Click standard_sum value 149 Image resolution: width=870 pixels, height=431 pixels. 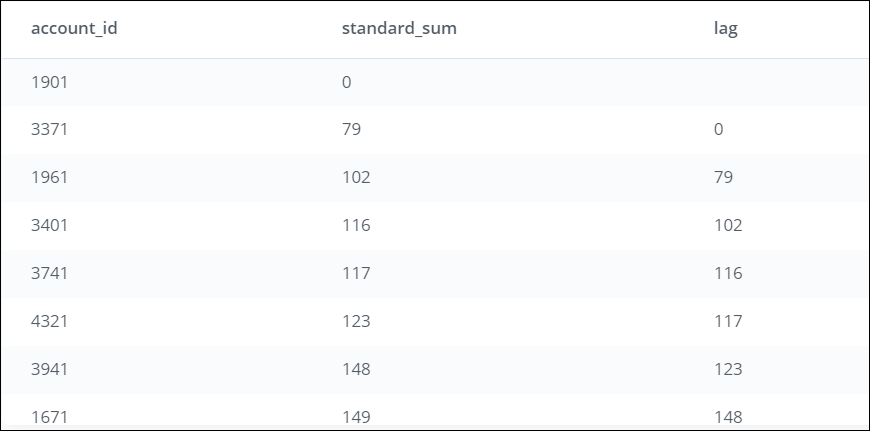(356, 416)
